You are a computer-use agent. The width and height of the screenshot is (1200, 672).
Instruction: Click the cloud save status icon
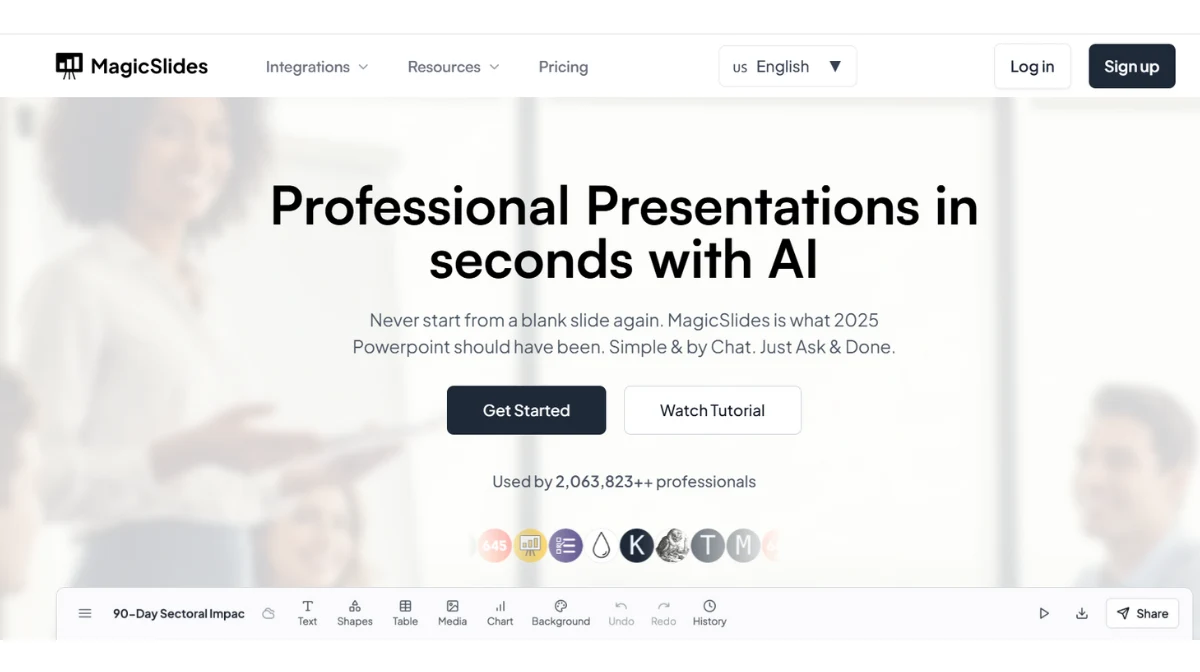coord(268,614)
